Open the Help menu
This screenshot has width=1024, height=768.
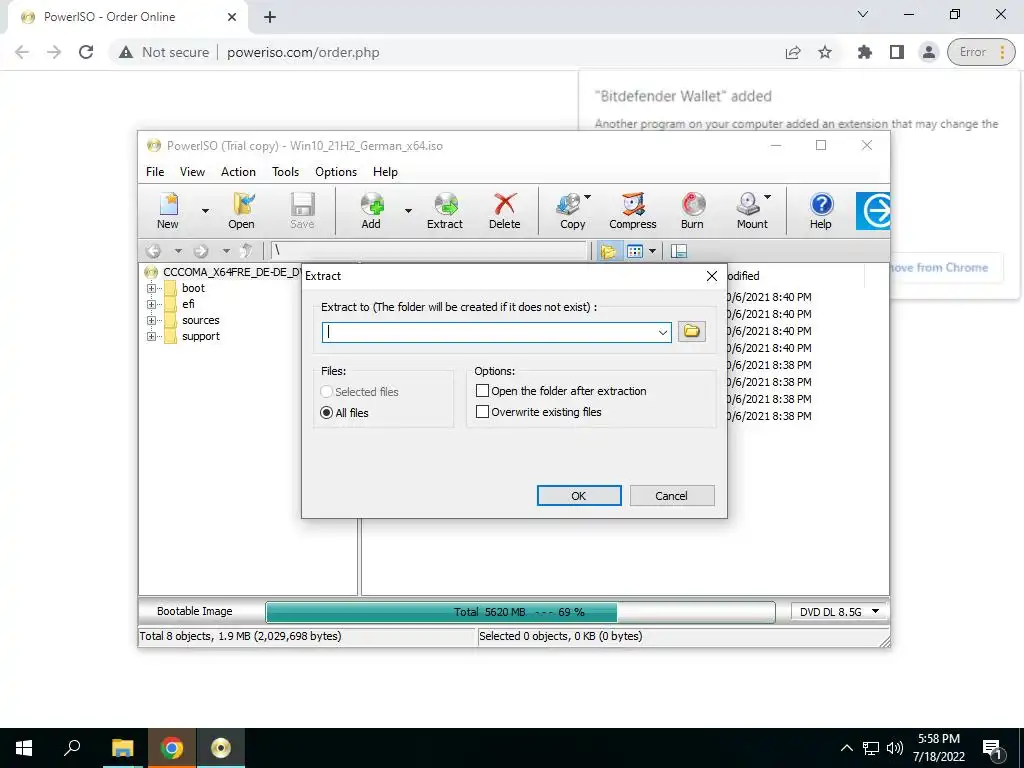tap(385, 172)
